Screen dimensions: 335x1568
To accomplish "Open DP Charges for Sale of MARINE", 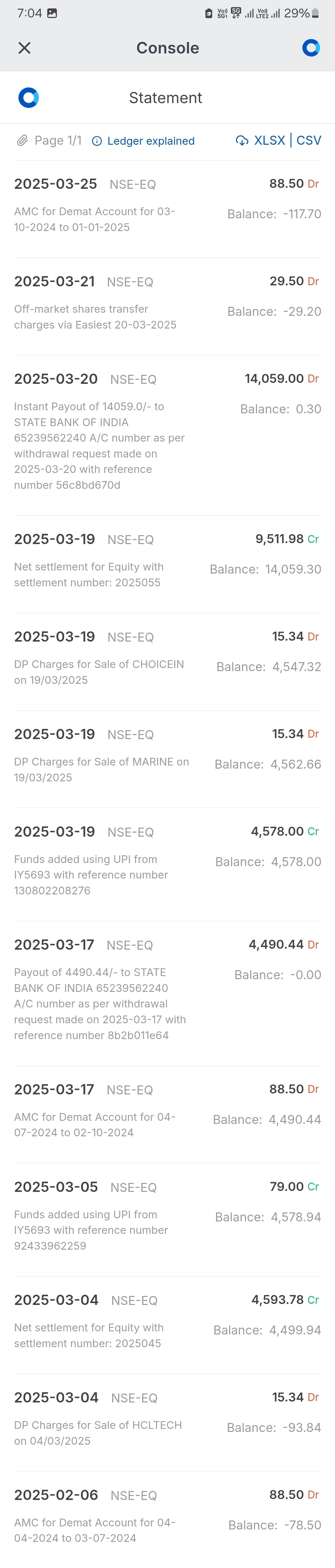I will pos(167,759).
